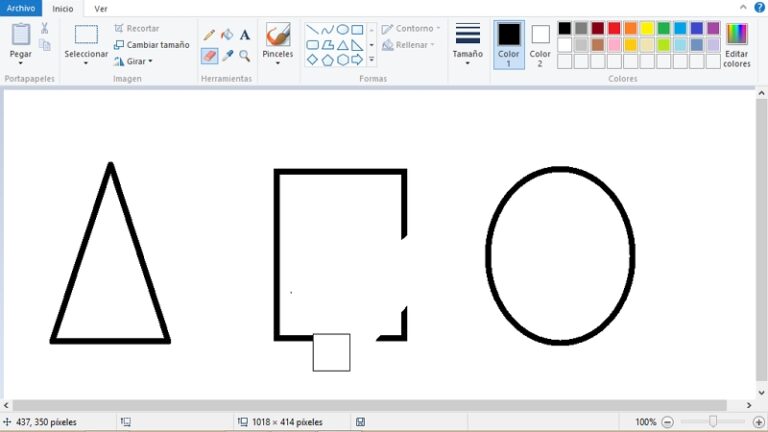Pick the green color swatch

coord(664,28)
